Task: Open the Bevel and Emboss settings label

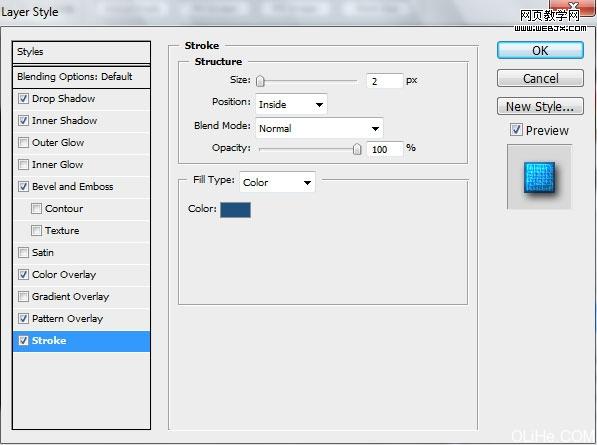Action: tap(72, 187)
